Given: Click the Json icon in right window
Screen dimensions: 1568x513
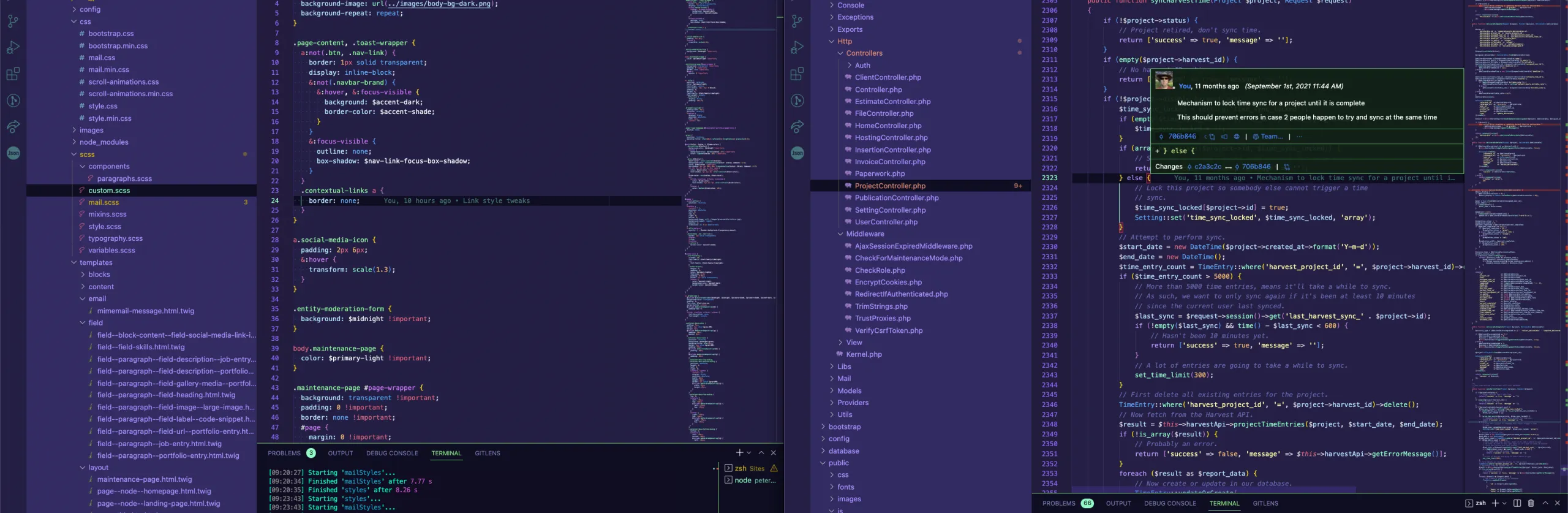Looking at the screenshot, I should click(x=797, y=153).
